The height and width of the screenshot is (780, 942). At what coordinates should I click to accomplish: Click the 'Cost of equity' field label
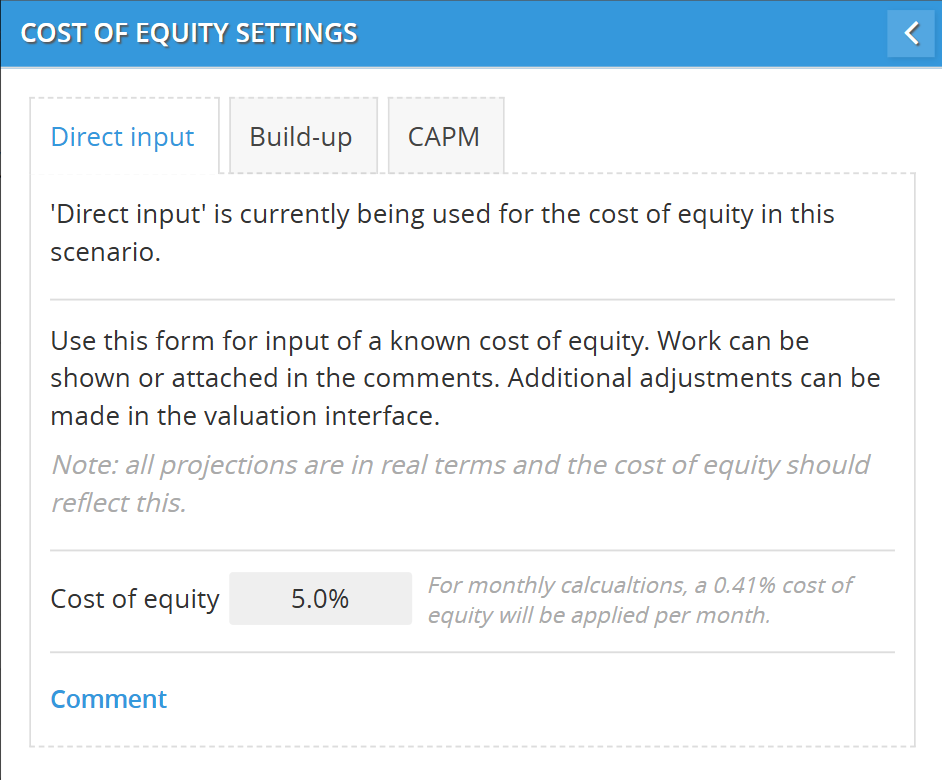135,599
